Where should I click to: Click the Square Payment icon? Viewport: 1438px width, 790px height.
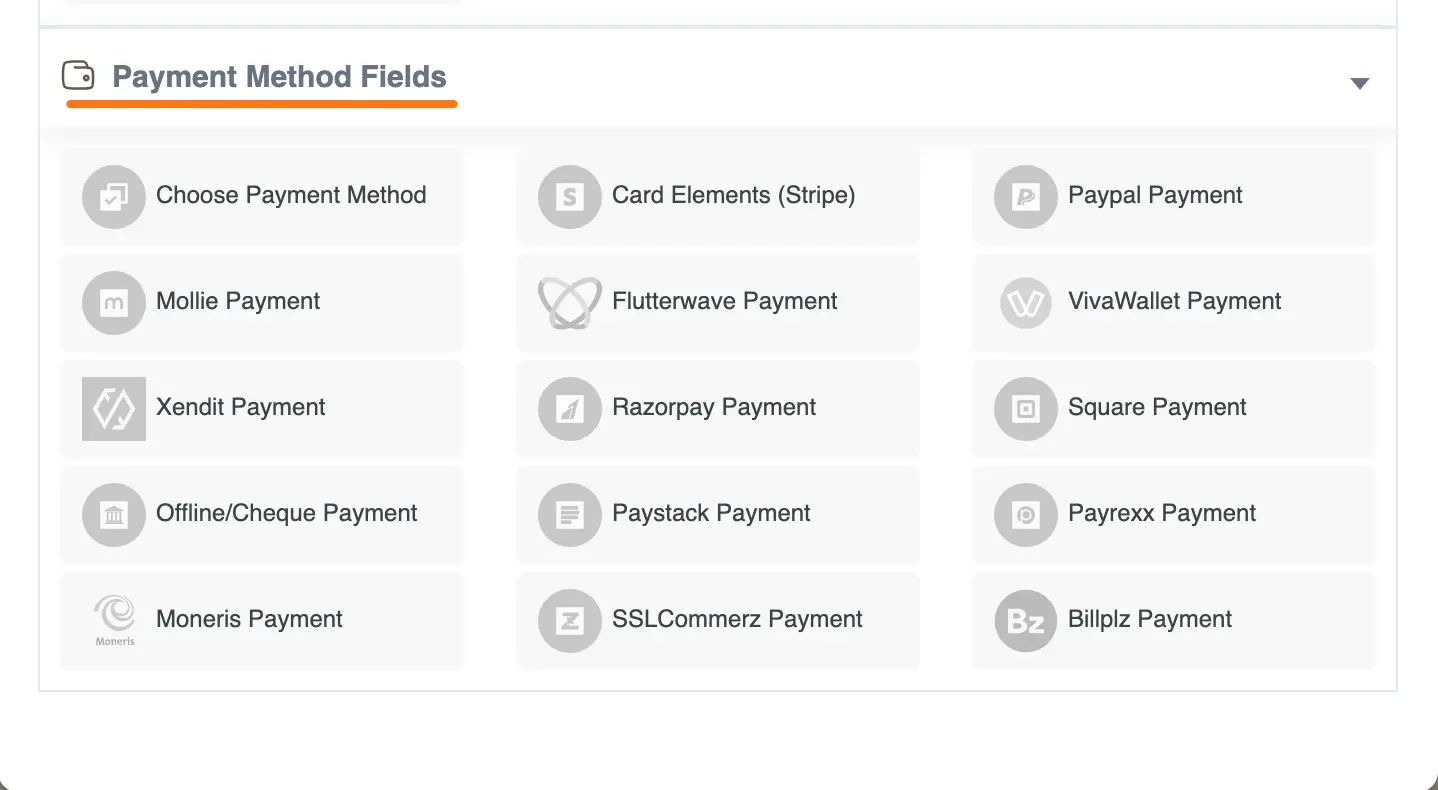(x=1025, y=408)
